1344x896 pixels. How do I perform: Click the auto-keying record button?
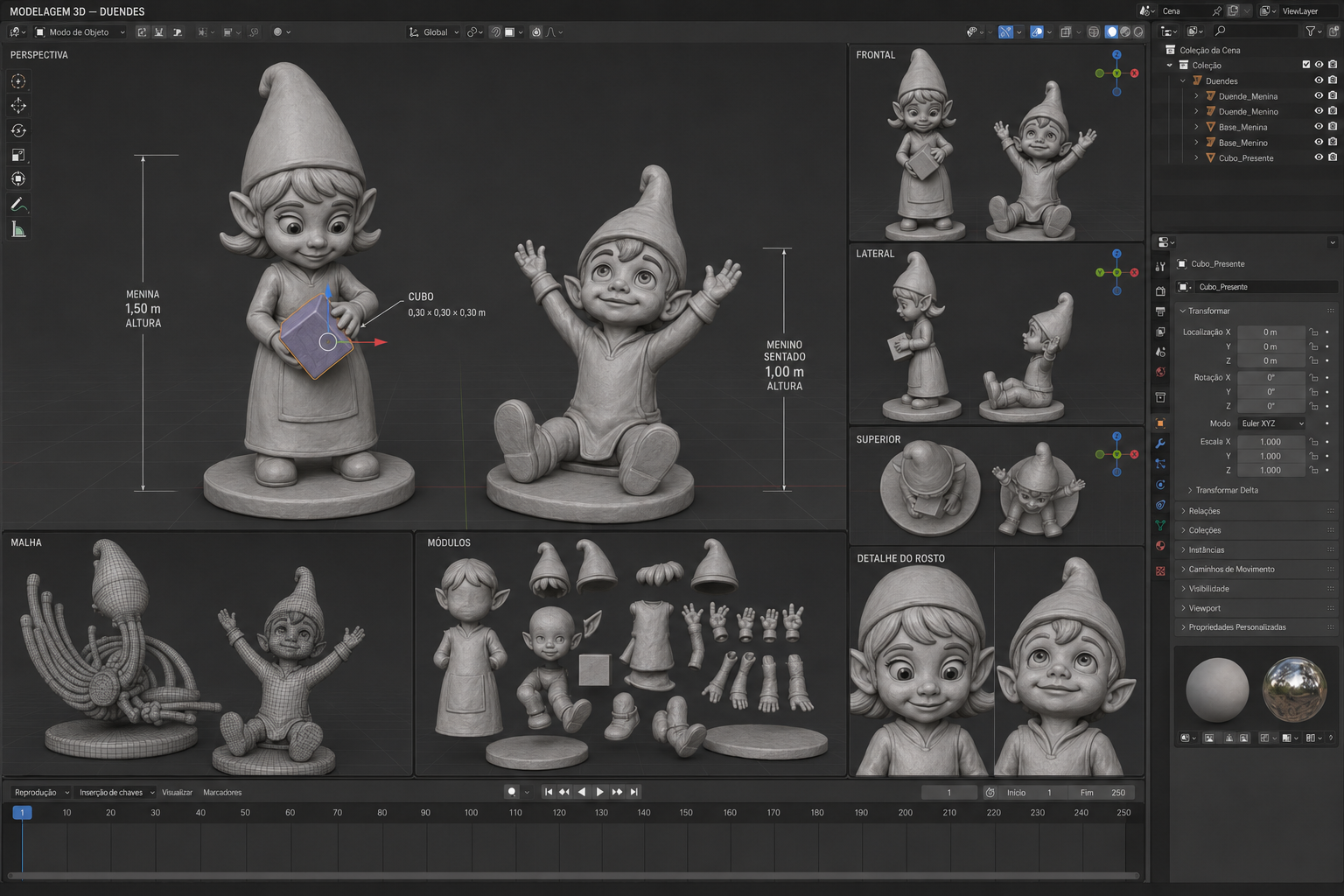point(512,792)
